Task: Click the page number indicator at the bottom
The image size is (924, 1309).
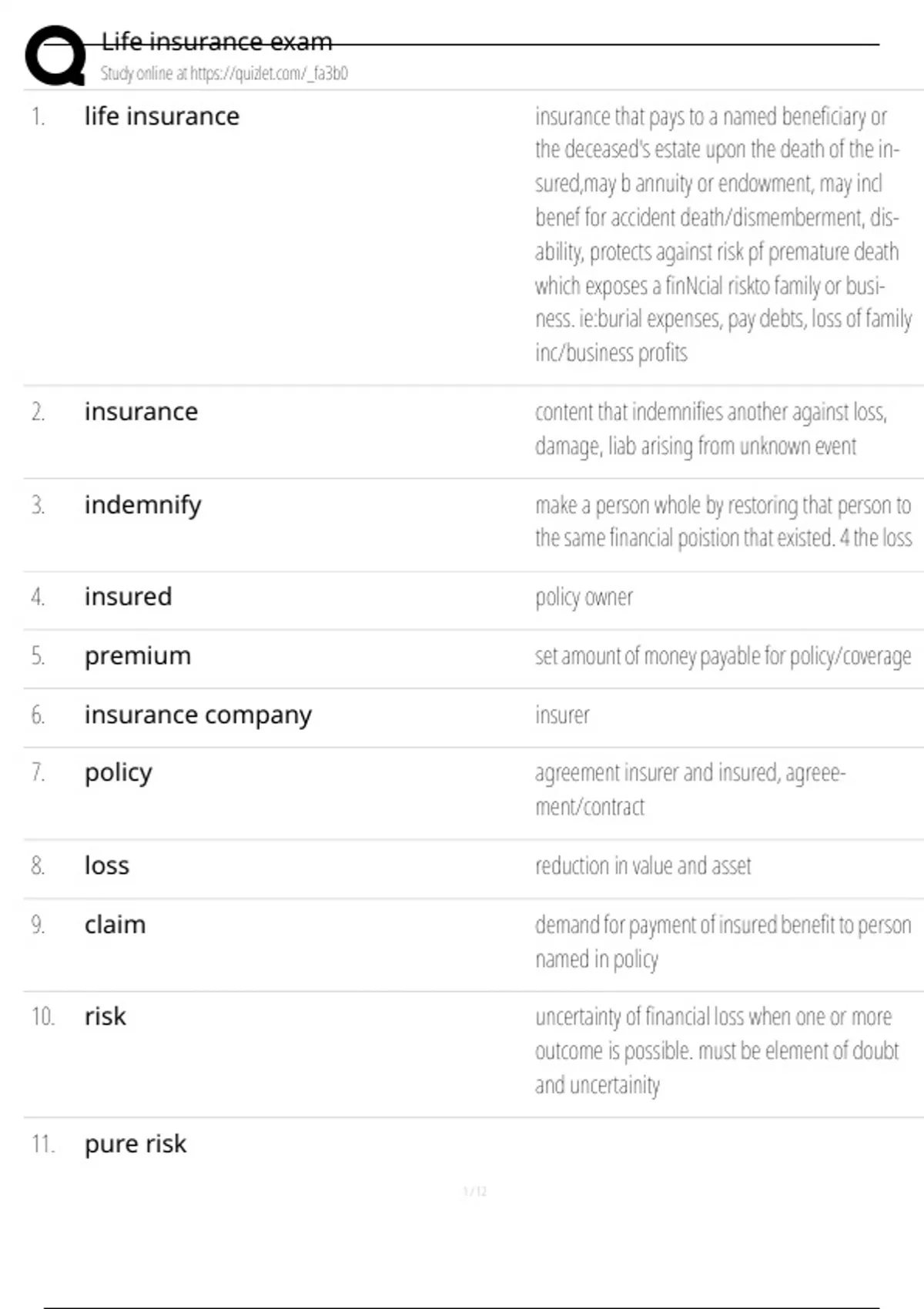Action: pyautogui.click(x=474, y=1192)
